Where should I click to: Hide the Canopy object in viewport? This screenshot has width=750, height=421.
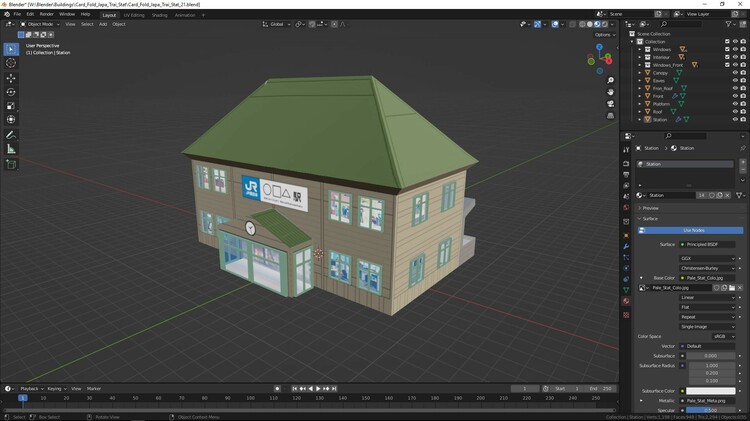pos(735,72)
